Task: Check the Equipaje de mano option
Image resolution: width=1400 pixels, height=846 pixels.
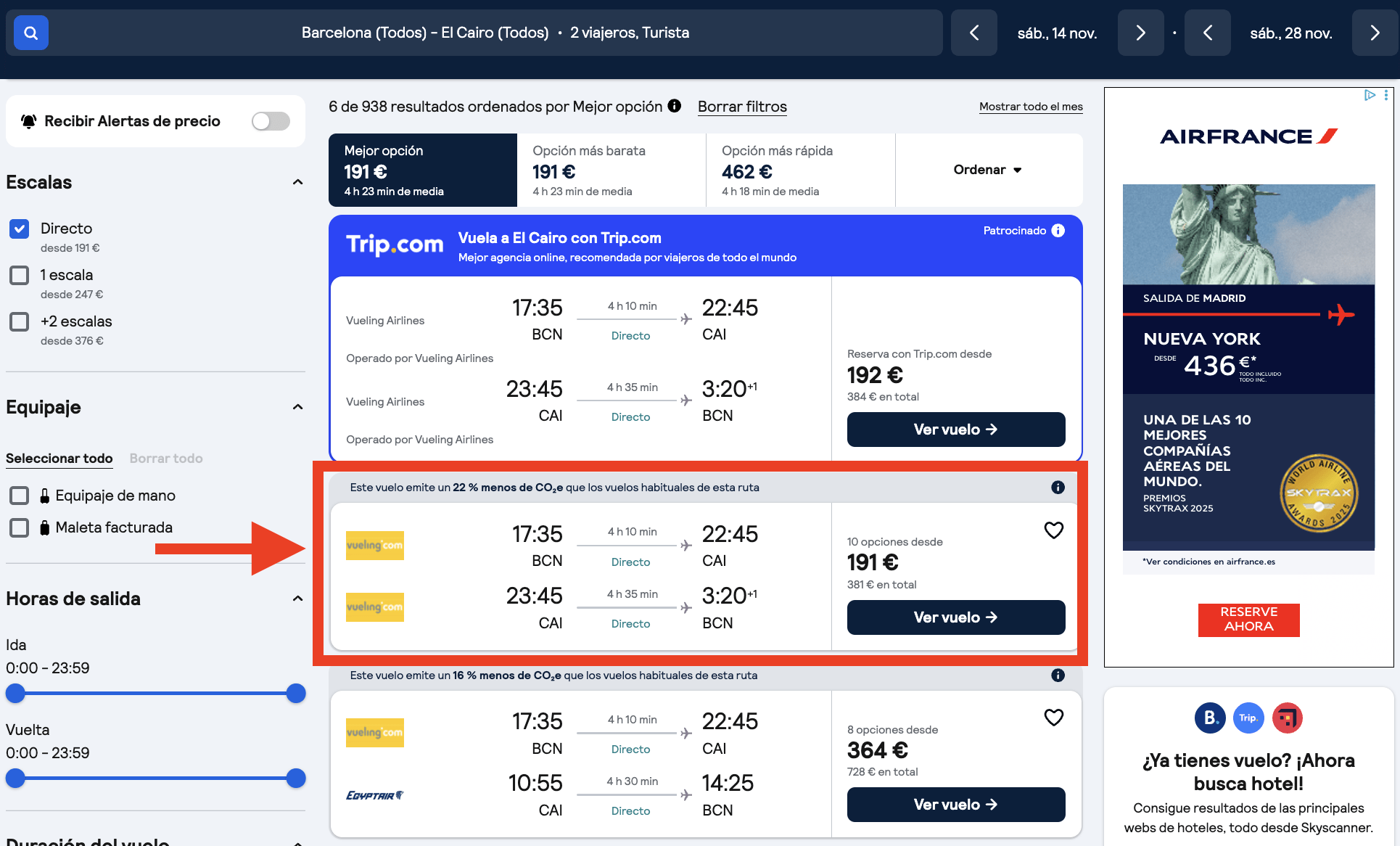Action: pos(19,496)
